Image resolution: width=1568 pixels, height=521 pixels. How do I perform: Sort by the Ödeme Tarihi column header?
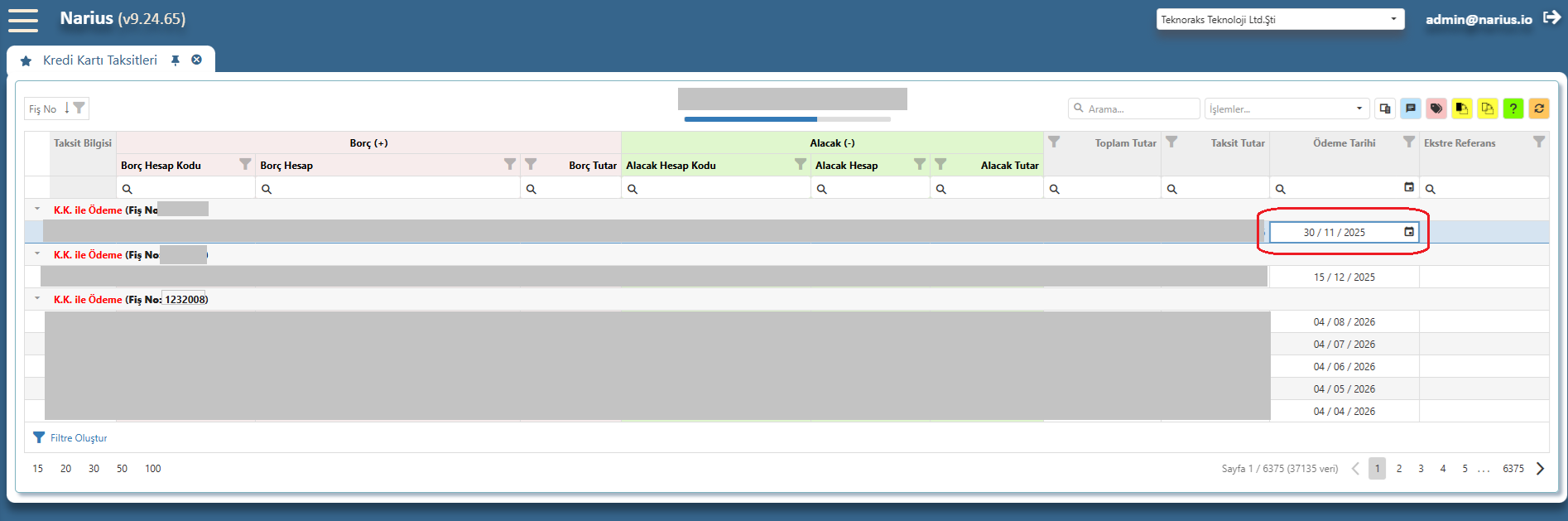(1344, 143)
